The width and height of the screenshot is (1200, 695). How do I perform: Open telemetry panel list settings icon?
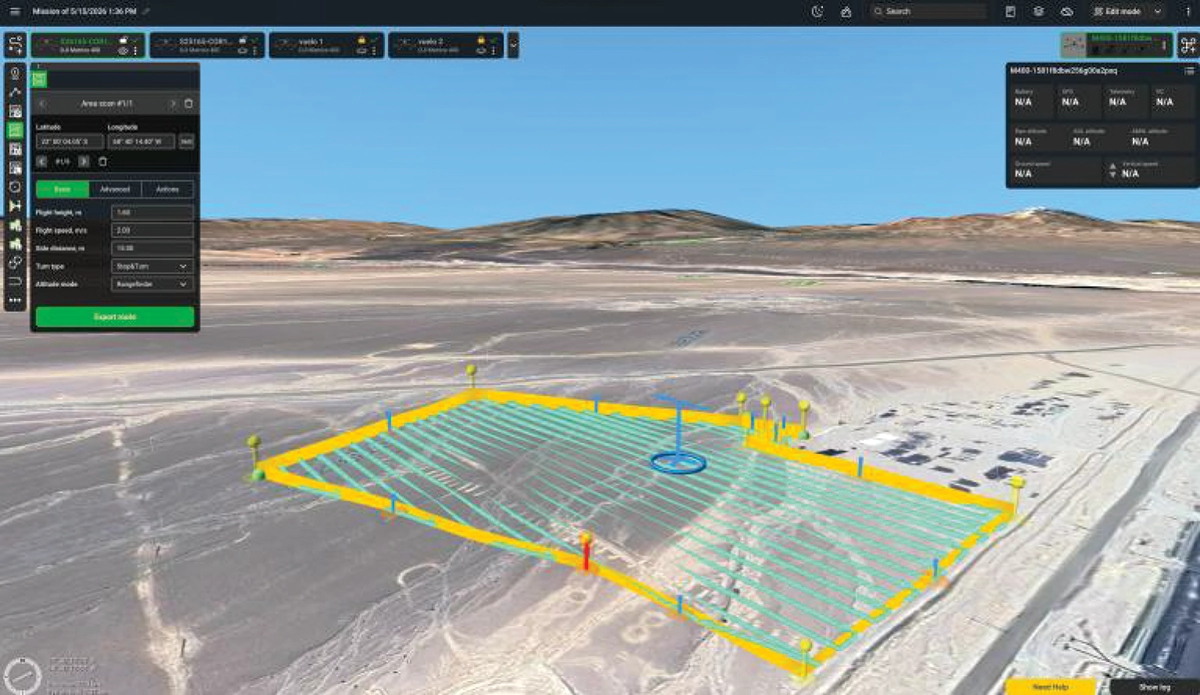(x=1189, y=71)
